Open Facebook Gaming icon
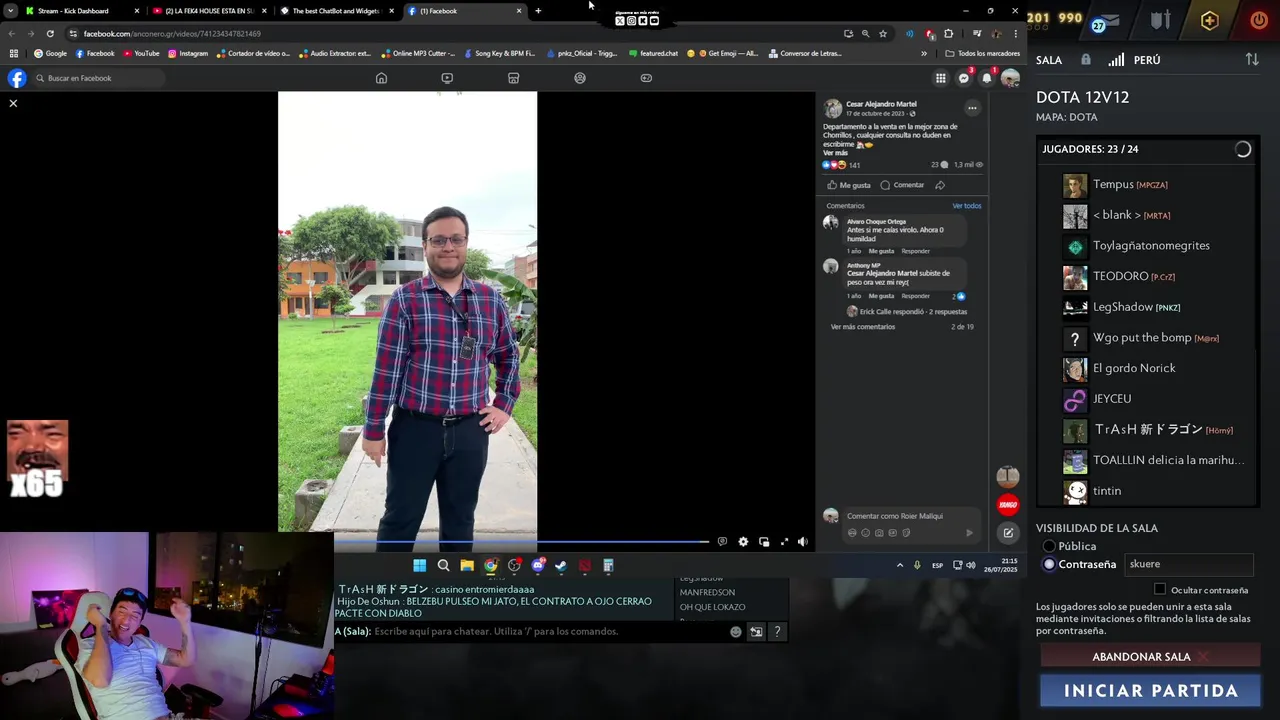Image resolution: width=1280 pixels, height=720 pixels. click(x=646, y=78)
